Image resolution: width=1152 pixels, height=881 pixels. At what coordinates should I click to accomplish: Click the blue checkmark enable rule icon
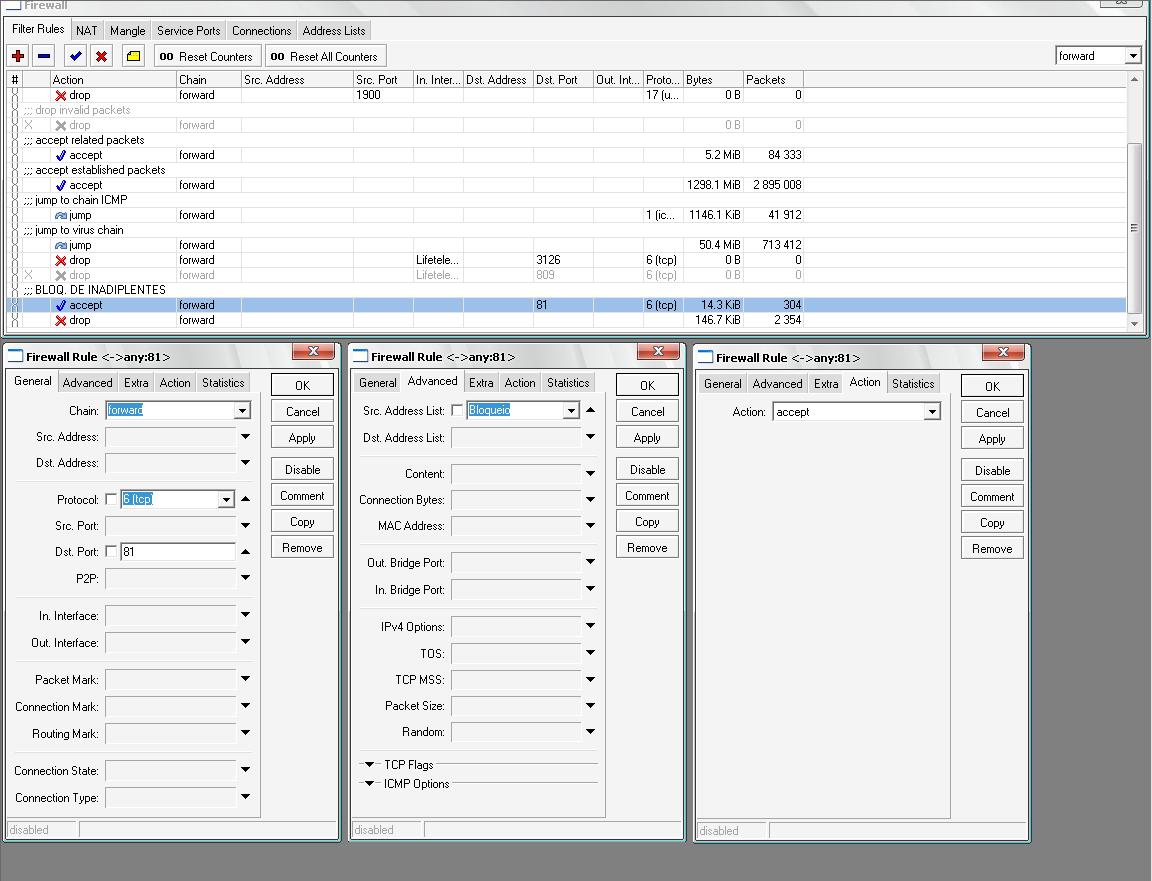point(75,56)
